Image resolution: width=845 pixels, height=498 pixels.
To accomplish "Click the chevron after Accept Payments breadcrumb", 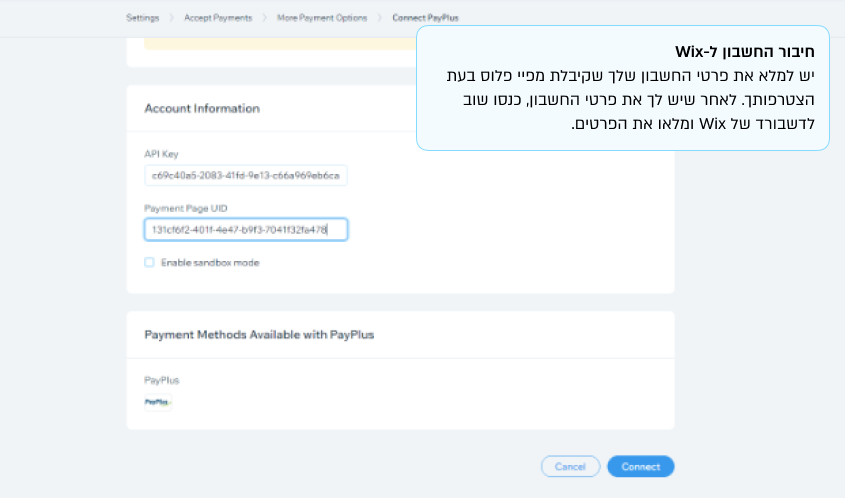I will point(266,18).
